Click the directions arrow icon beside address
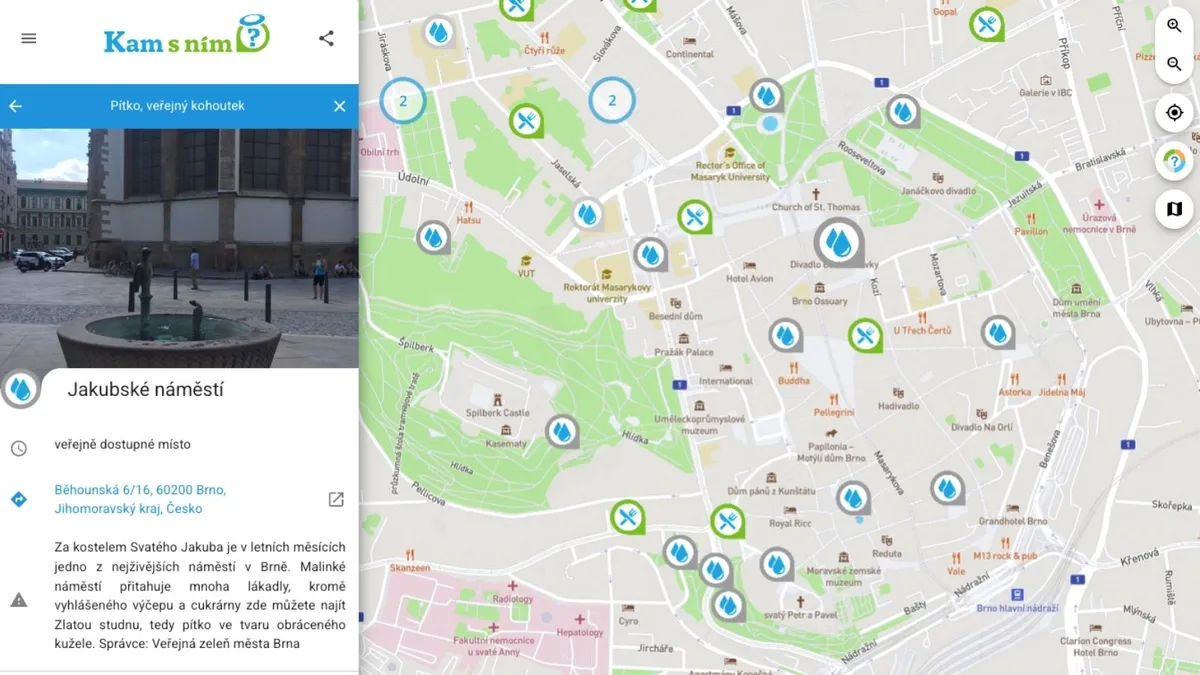 [19, 498]
